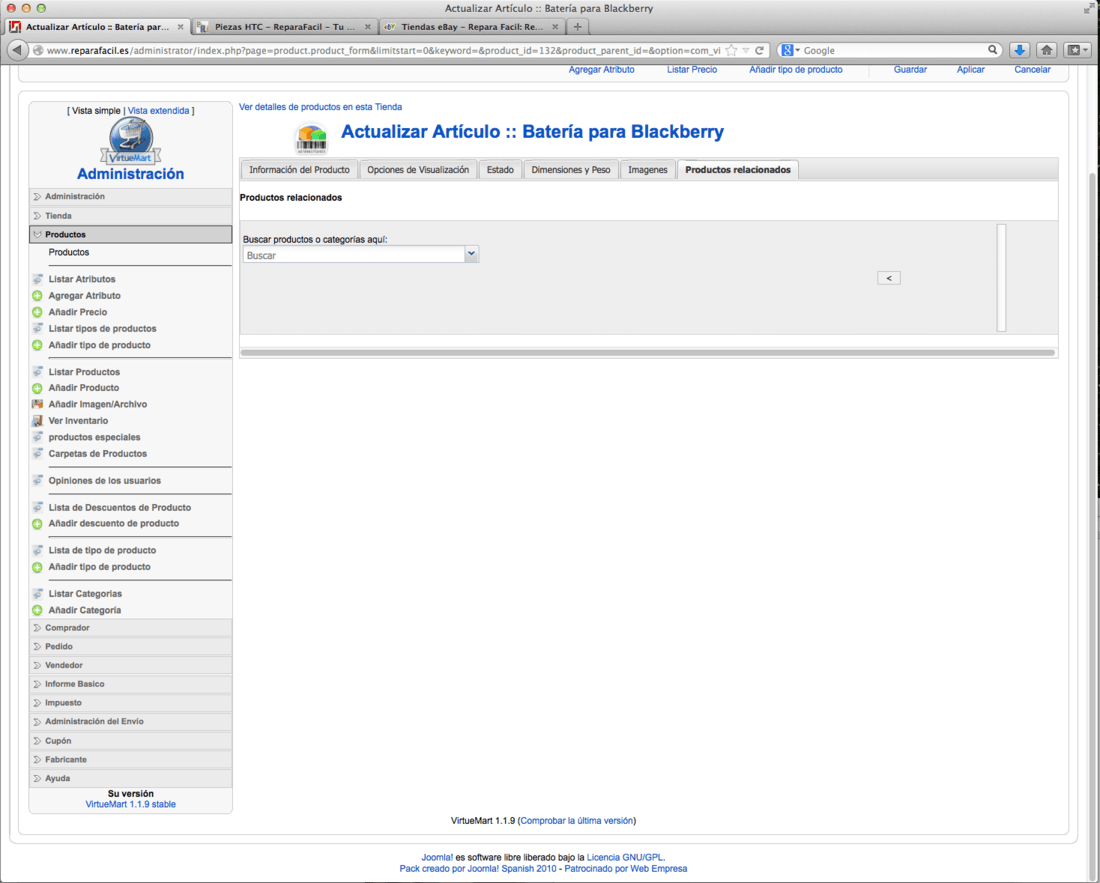
Task: Select the Productos relacionados tab
Action: click(x=738, y=170)
